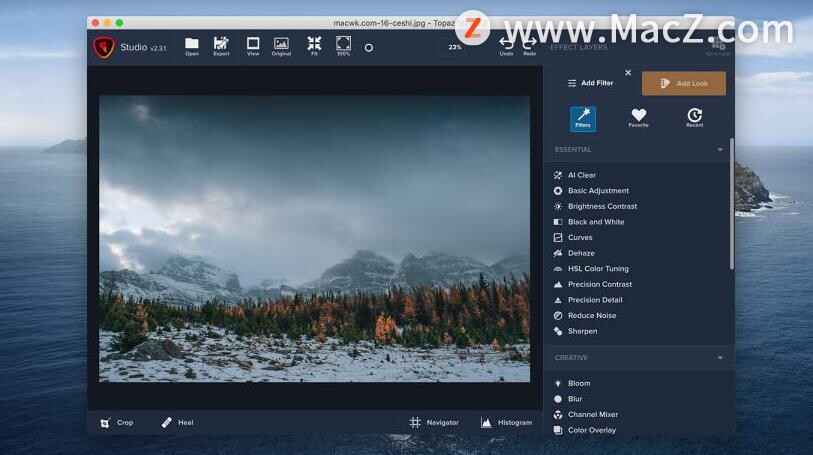Apply the Reduce Noise filter
Image resolution: width=813 pixels, height=455 pixels.
585,315
